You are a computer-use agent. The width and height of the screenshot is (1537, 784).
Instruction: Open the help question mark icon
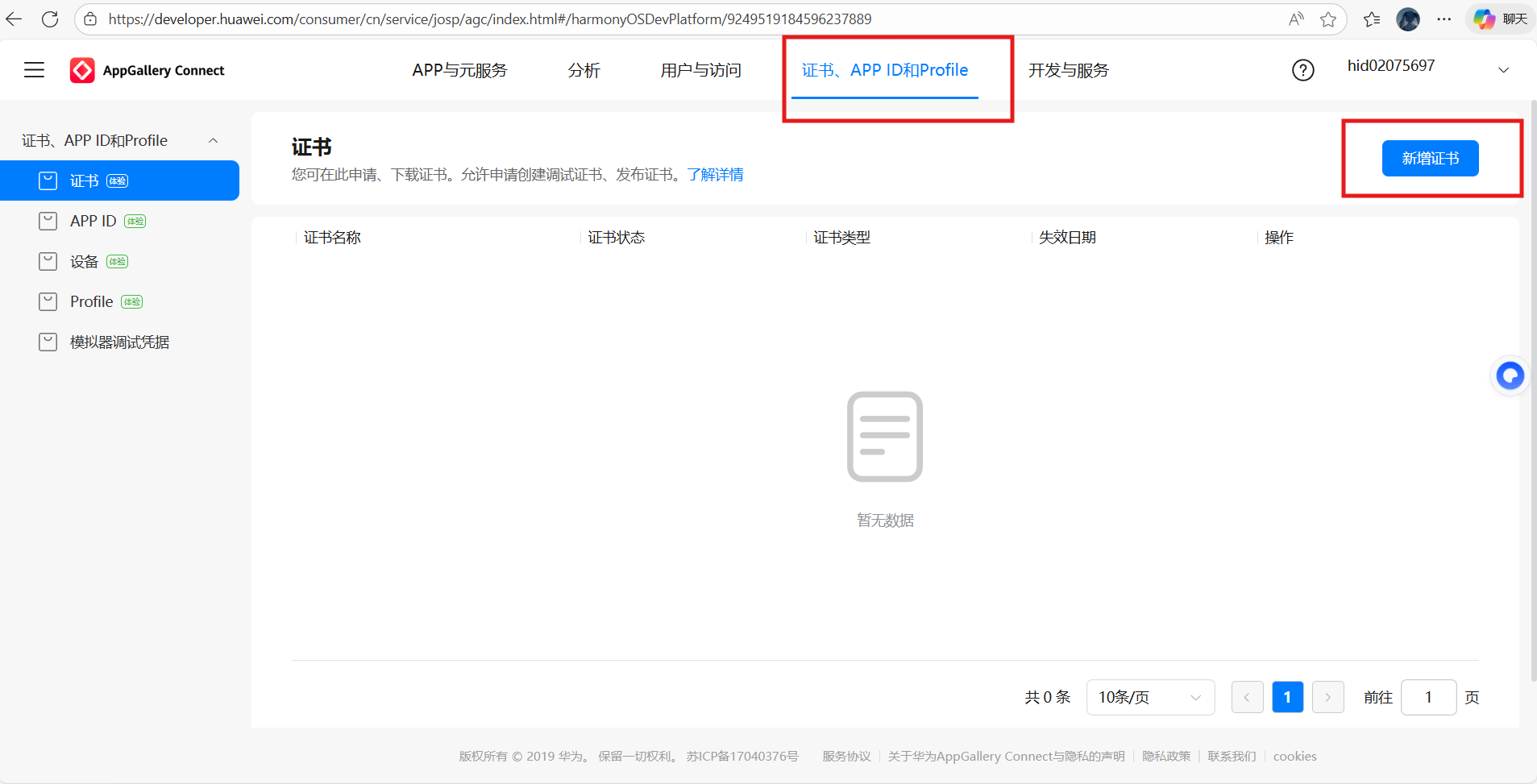tap(1302, 70)
